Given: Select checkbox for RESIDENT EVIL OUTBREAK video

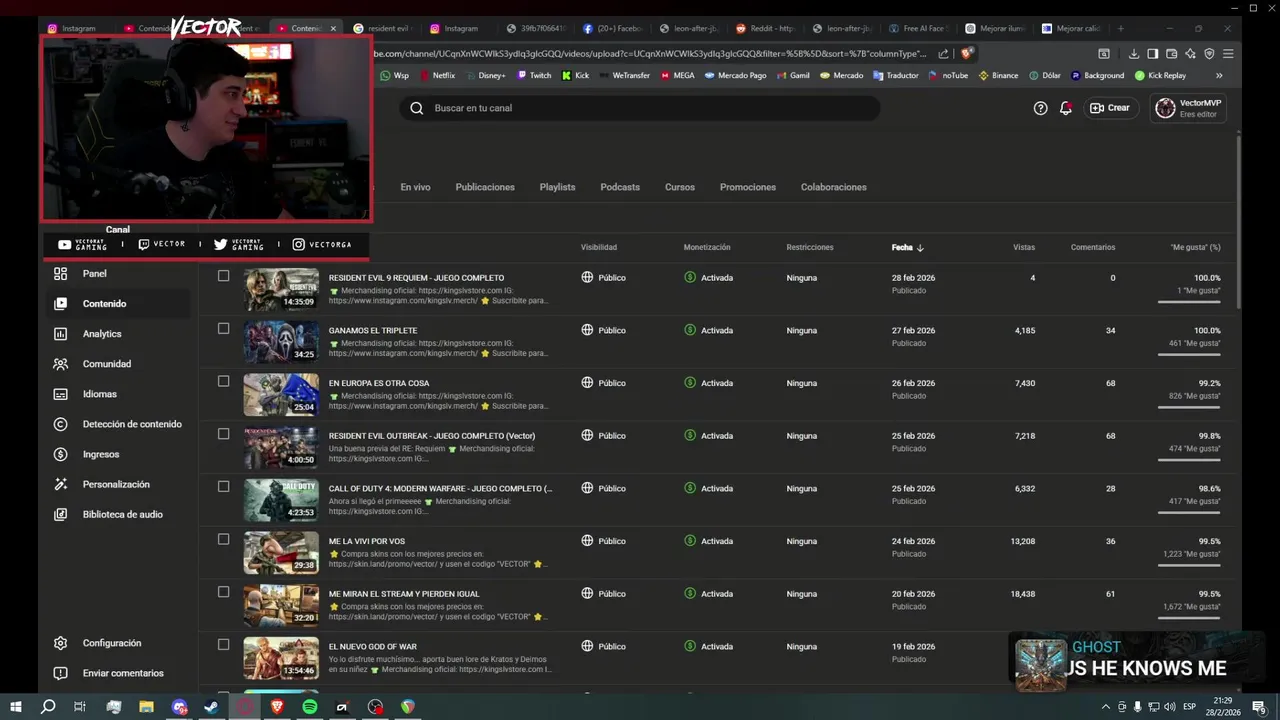Looking at the screenshot, I should click(x=223, y=434).
